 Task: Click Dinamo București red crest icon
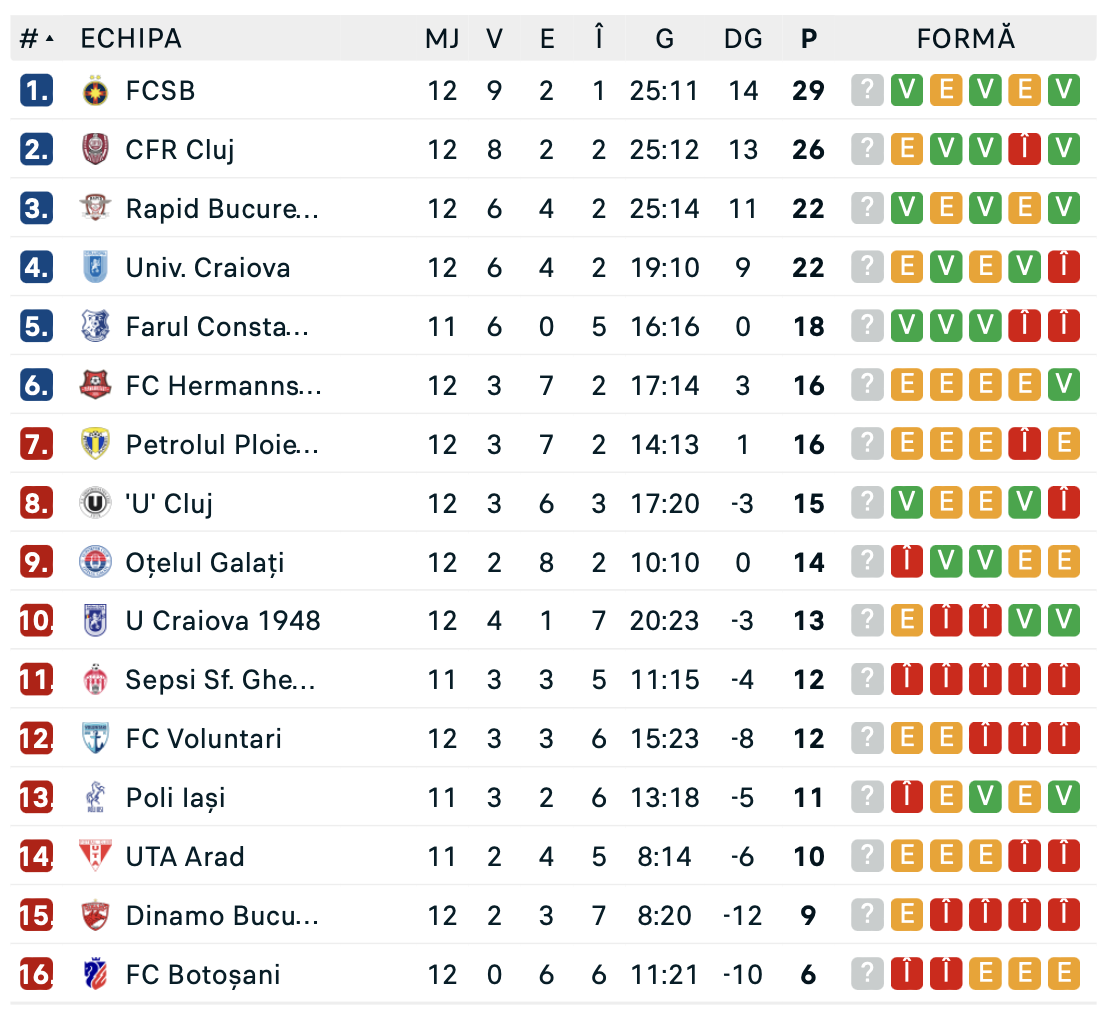(x=95, y=916)
